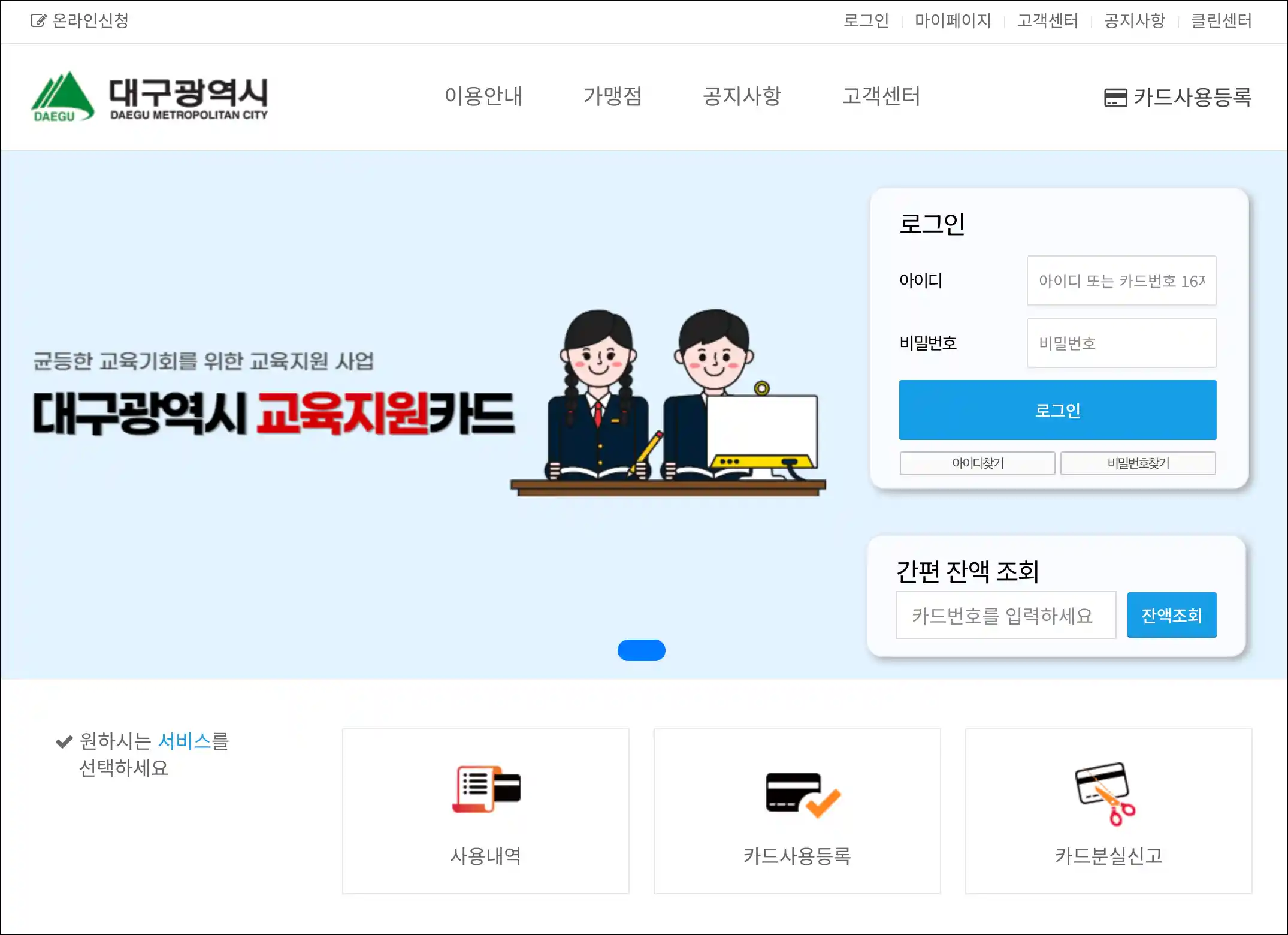This screenshot has height=935, width=1288.
Task: Click the Daegu Metropolitan City logo
Action: pos(150,97)
